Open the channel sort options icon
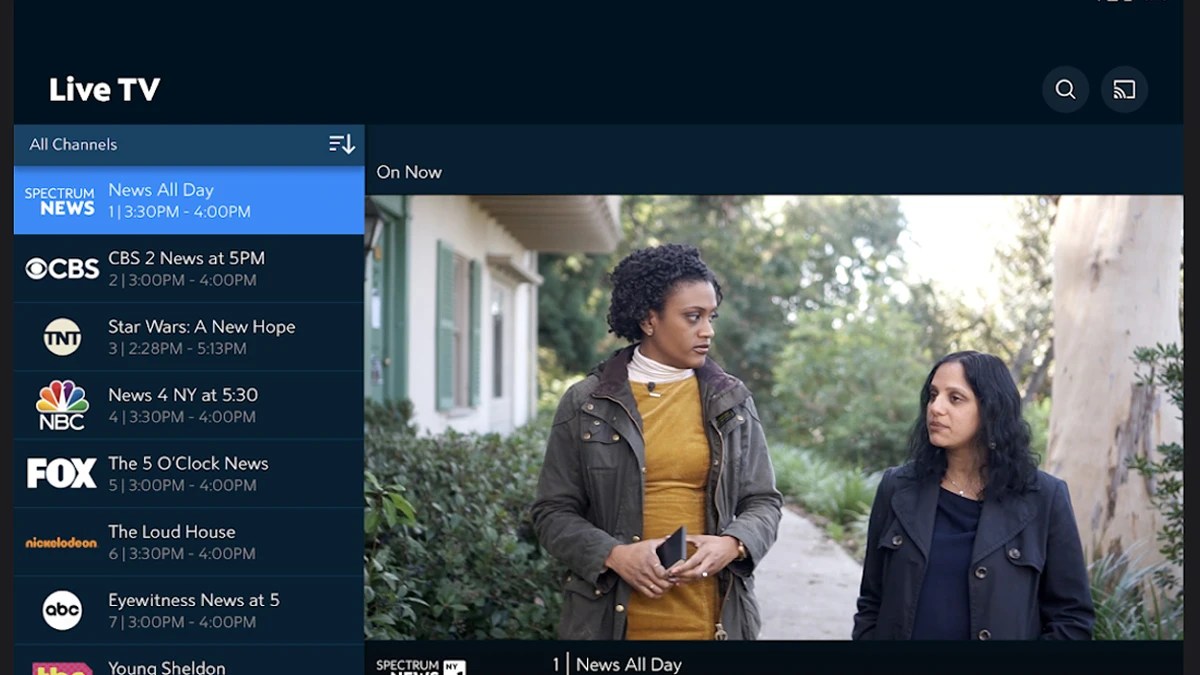This screenshot has width=1200, height=675. pos(340,143)
